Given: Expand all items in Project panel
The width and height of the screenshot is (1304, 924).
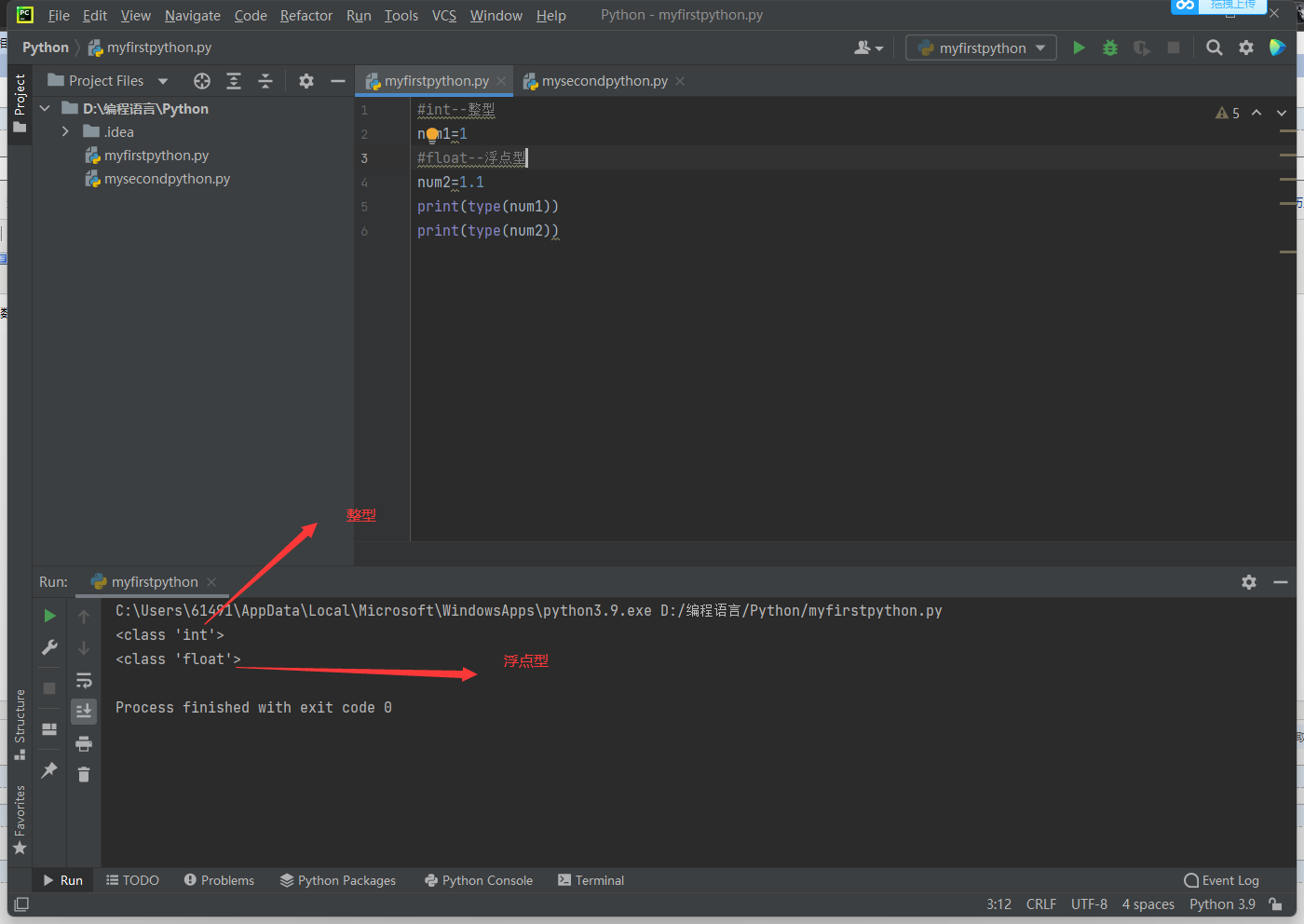Looking at the screenshot, I should tap(234, 81).
